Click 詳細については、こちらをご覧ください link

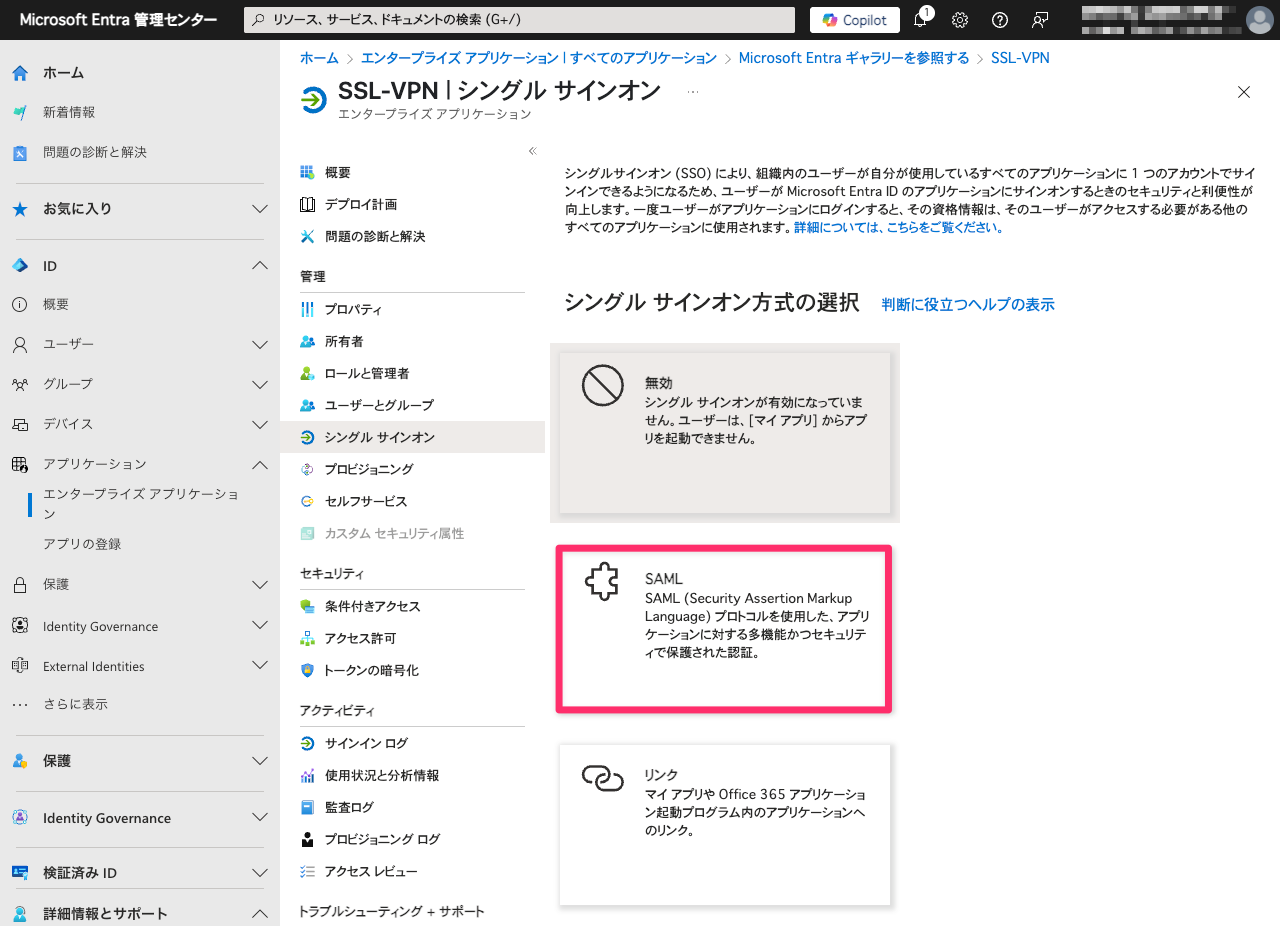point(898,228)
